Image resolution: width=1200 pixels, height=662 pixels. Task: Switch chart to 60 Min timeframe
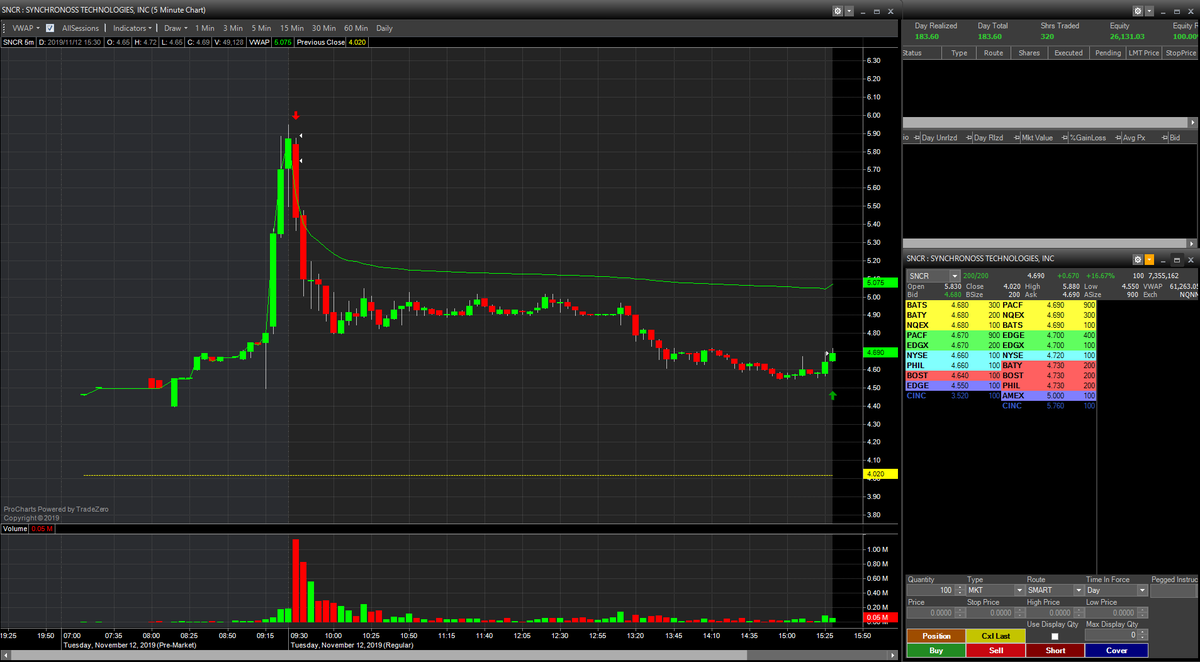click(356, 28)
